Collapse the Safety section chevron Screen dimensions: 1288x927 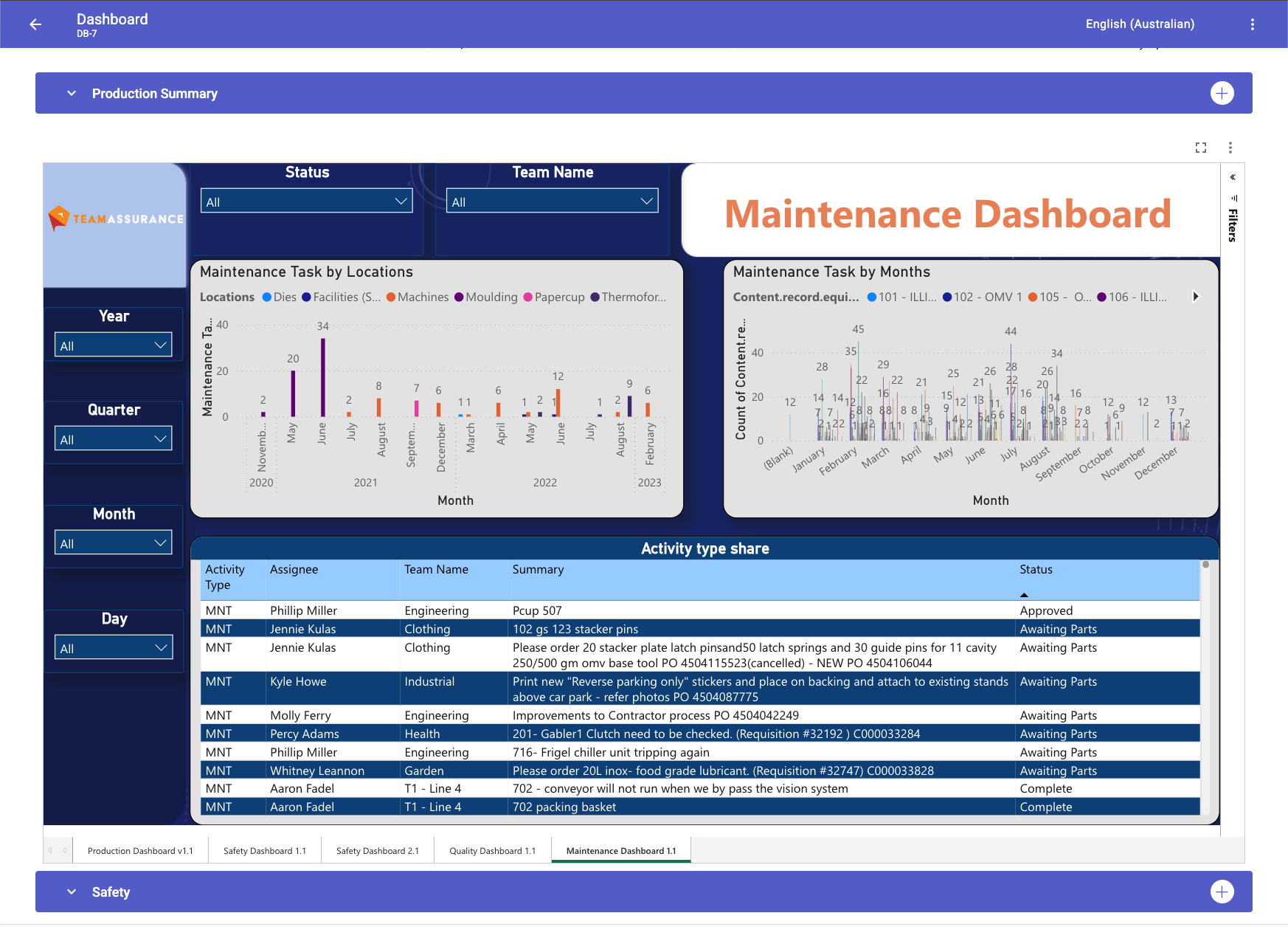click(x=72, y=892)
